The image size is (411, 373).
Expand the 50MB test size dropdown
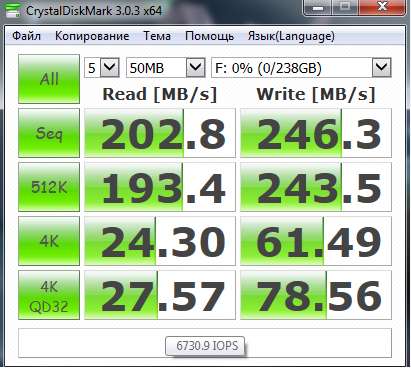(x=166, y=68)
